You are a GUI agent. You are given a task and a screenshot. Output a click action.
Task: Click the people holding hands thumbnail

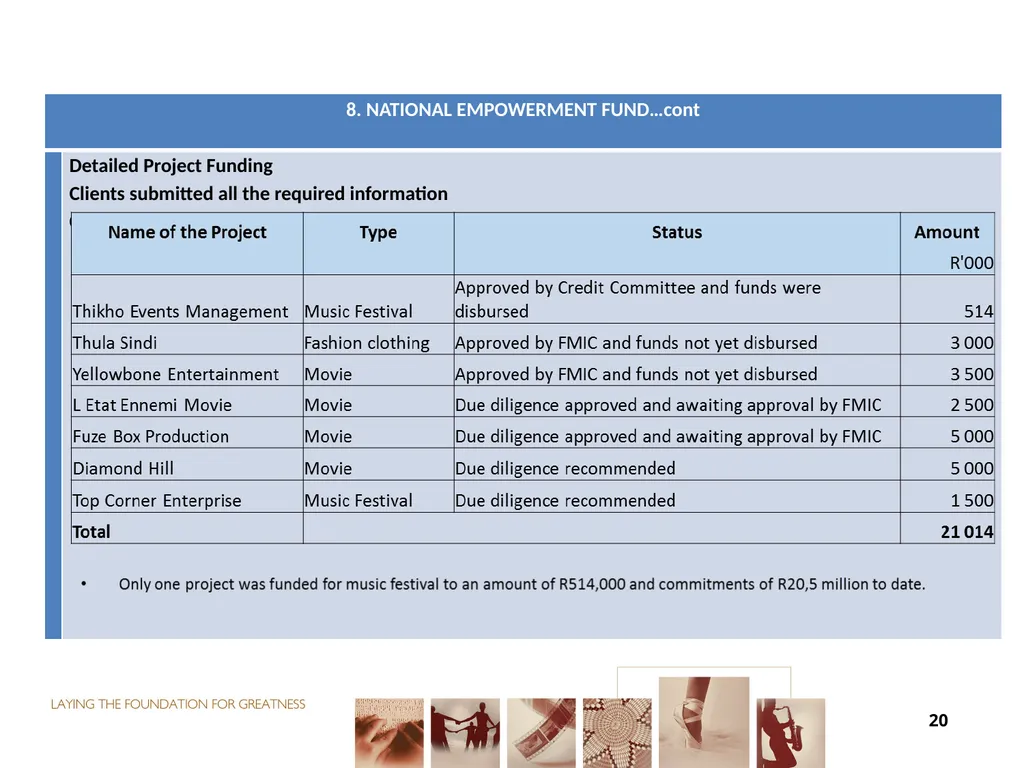click(465, 733)
